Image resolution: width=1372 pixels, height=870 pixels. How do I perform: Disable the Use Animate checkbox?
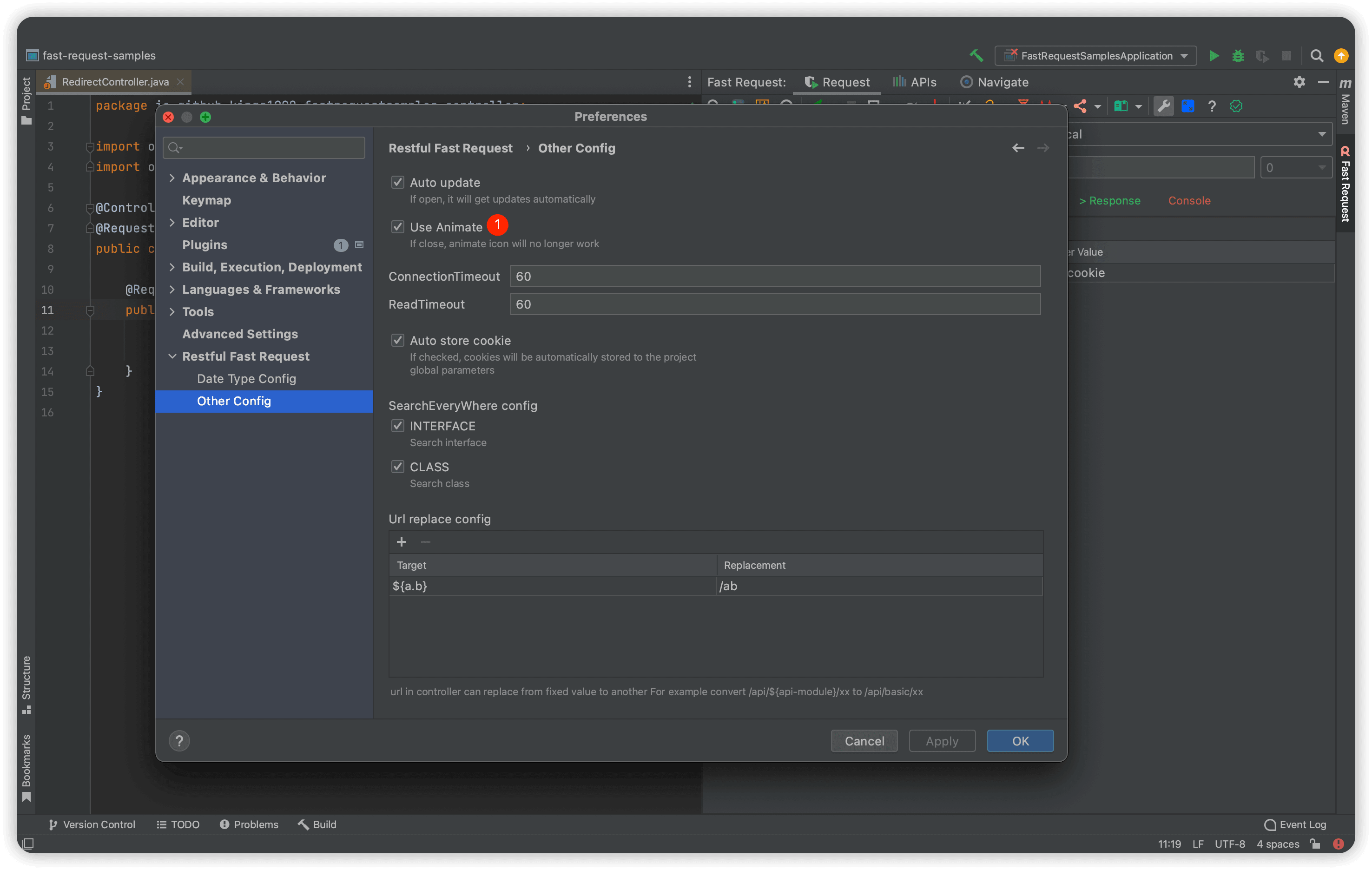click(x=398, y=226)
